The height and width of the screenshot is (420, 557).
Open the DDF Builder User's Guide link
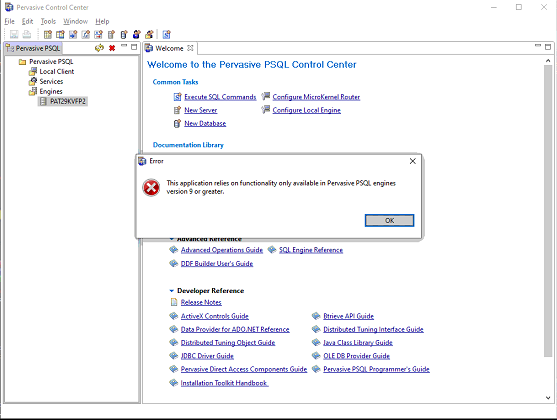point(217,263)
